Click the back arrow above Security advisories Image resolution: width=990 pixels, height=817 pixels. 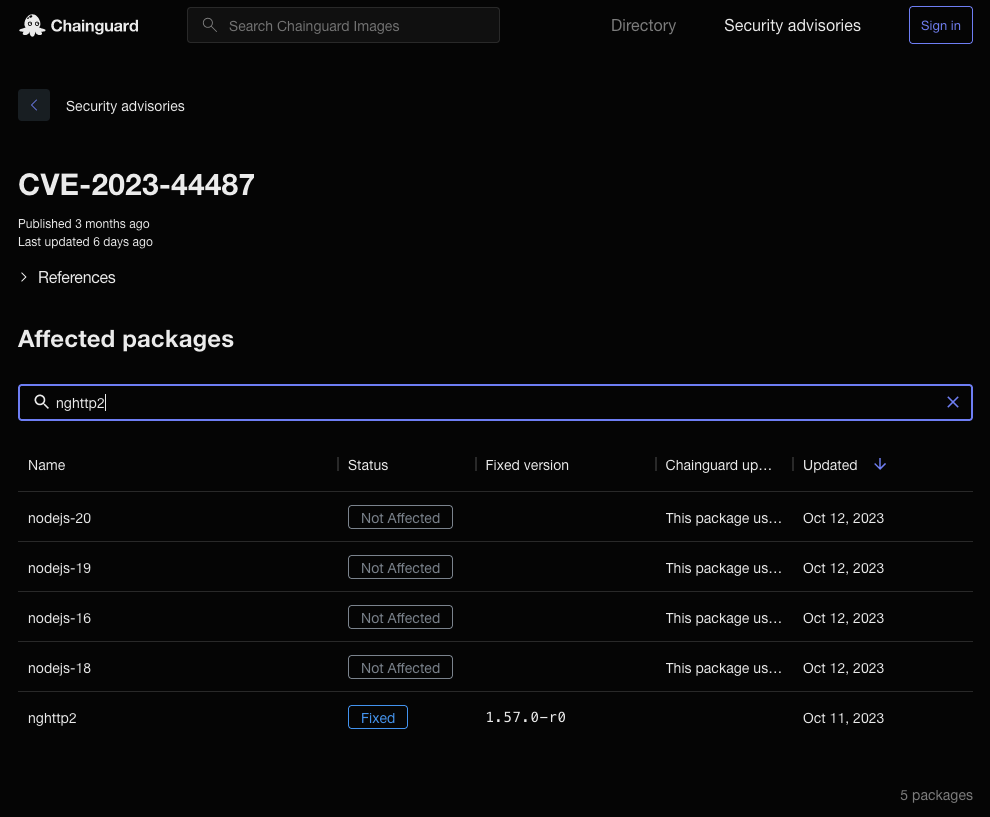(33, 105)
